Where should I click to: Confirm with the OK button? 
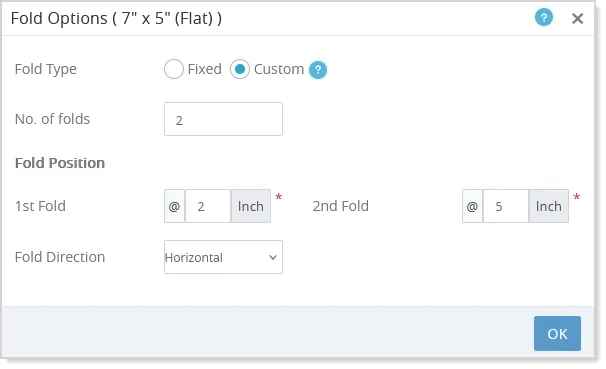click(557, 333)
